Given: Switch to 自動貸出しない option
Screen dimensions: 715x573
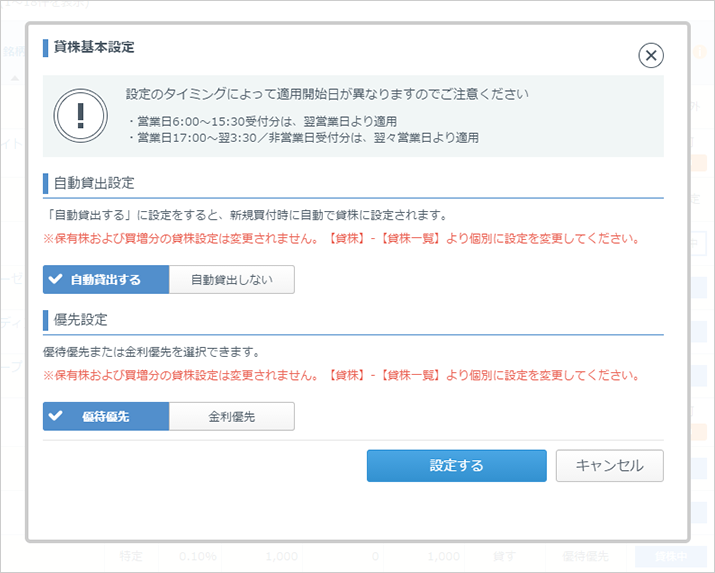Looking at the screenshot, I should click(231, 280).
